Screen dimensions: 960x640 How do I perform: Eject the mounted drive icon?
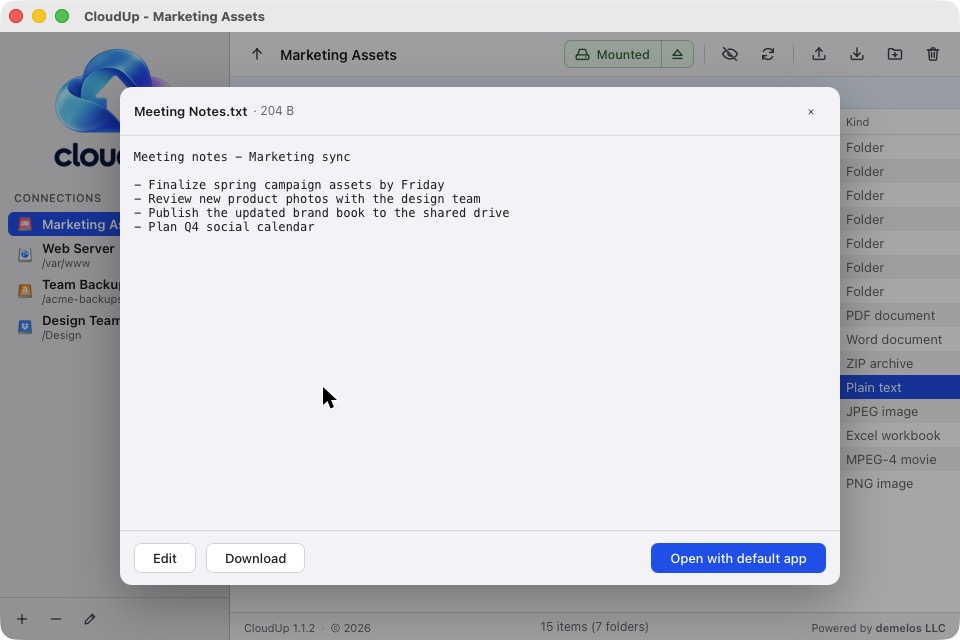click(677, 55)
